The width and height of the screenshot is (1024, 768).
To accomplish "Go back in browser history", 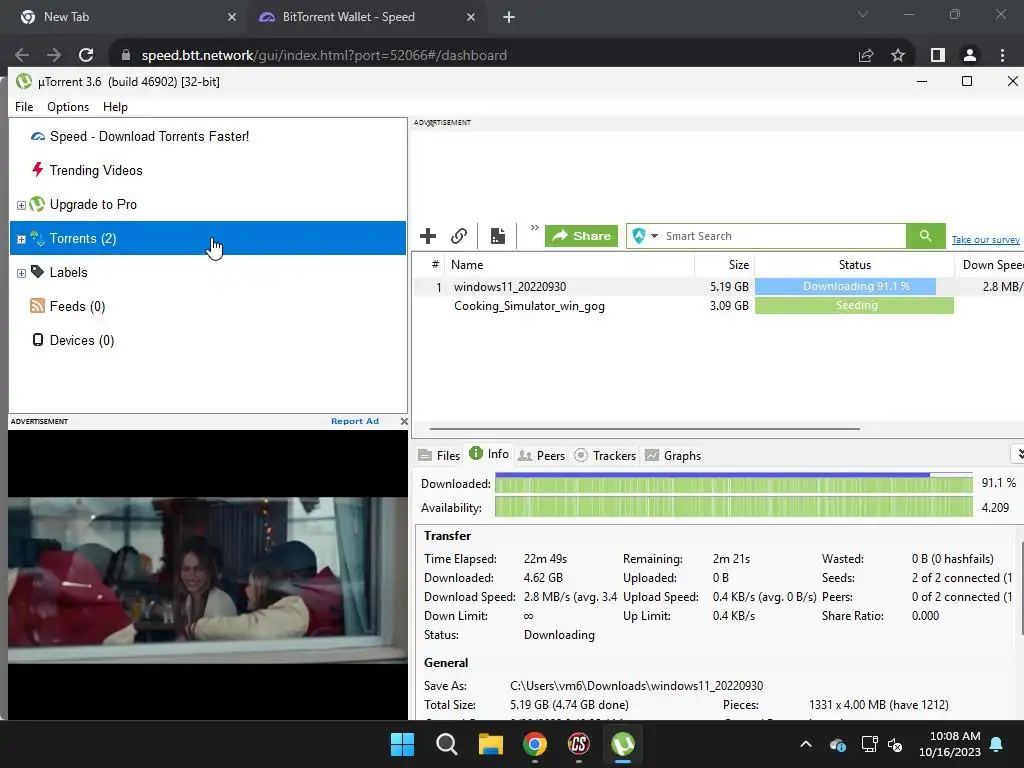I will tap(22, 55).
